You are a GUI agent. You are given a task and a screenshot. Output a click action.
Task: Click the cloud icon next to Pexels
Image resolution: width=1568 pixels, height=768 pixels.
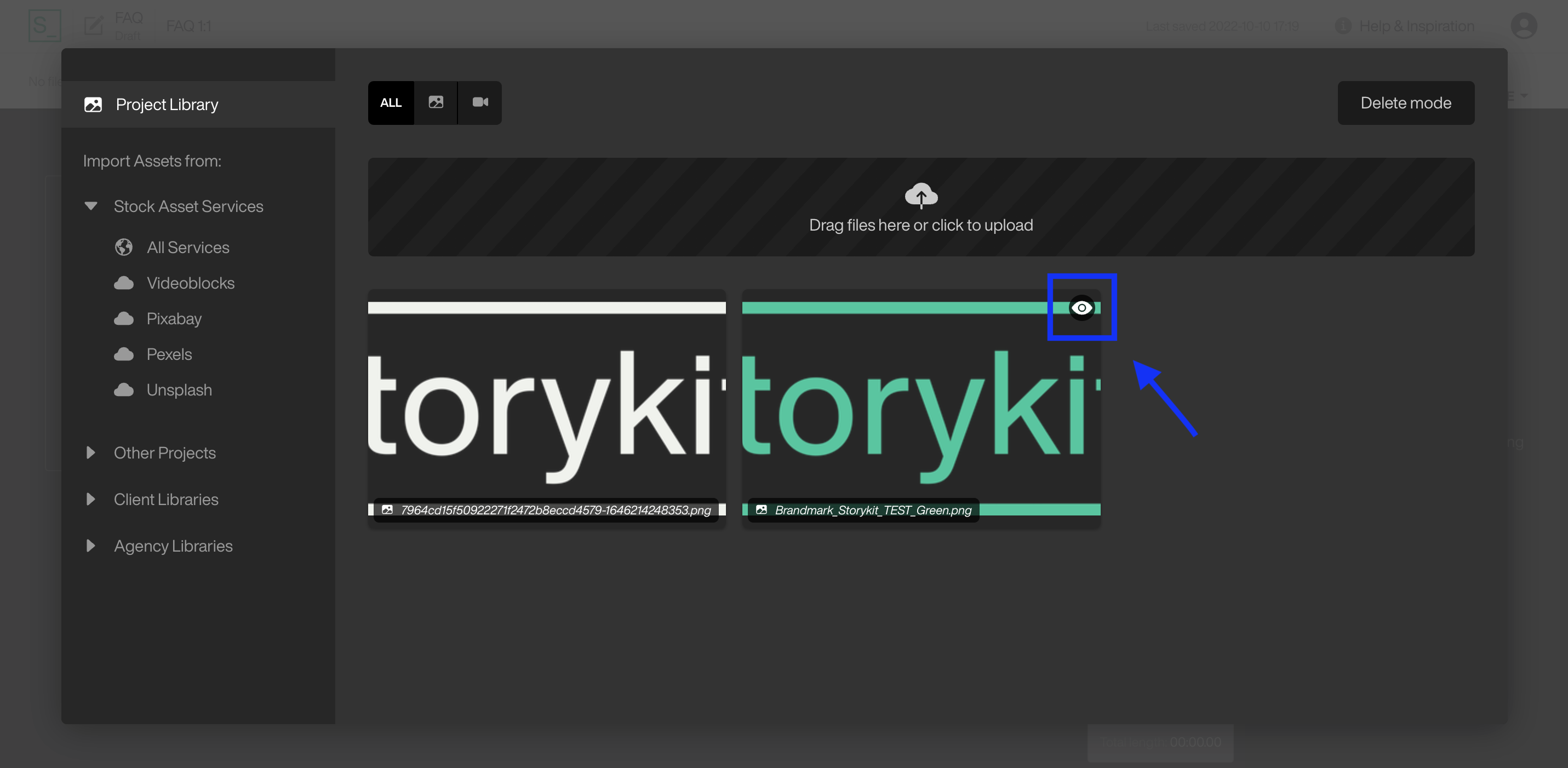click(124, 353)
